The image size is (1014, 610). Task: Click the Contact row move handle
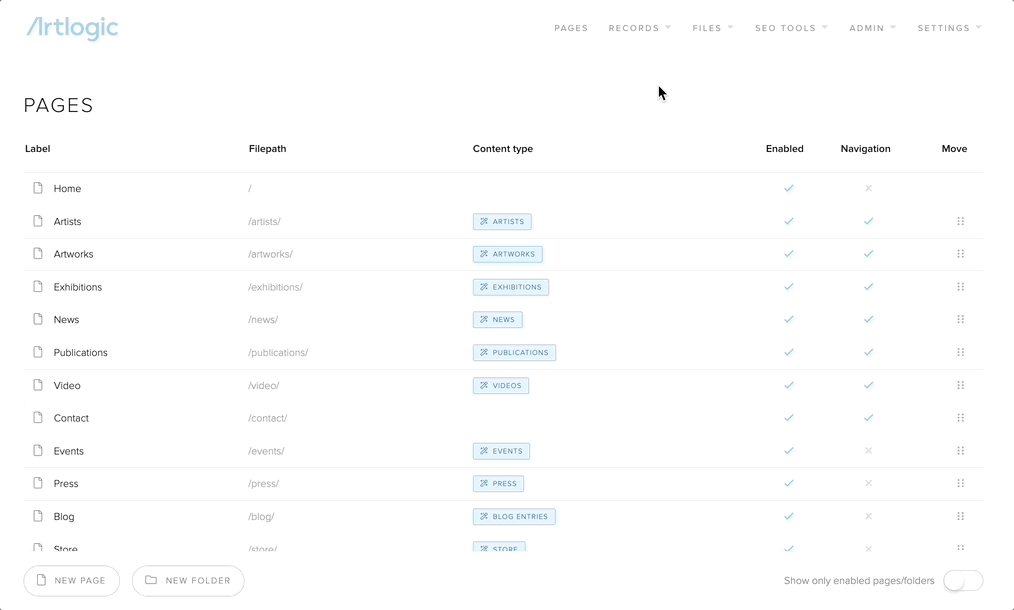[x=960, y=418]
